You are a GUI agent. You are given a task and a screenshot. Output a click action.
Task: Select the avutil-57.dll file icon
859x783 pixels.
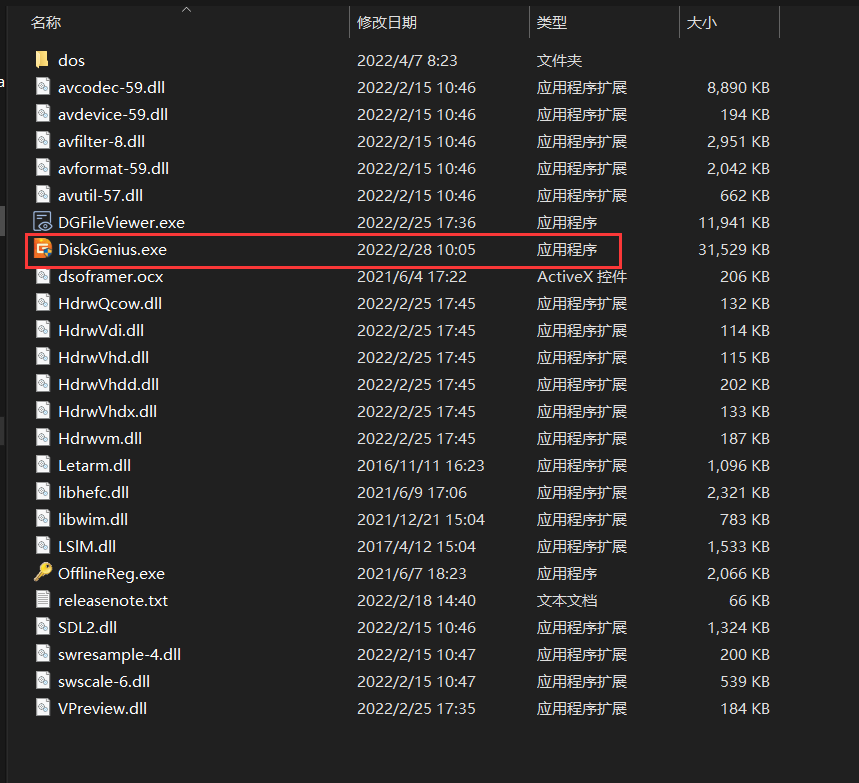click(43, 195)
